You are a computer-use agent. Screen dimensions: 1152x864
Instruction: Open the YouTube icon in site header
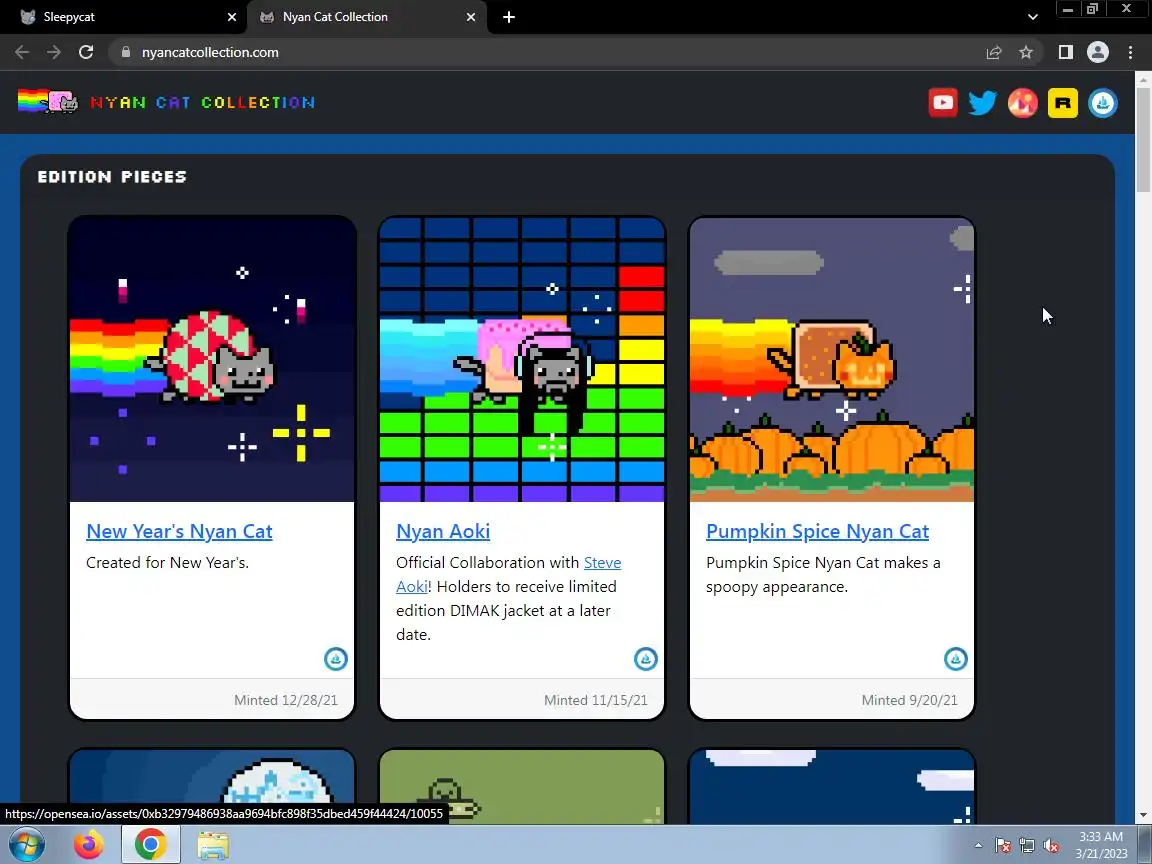943,102
